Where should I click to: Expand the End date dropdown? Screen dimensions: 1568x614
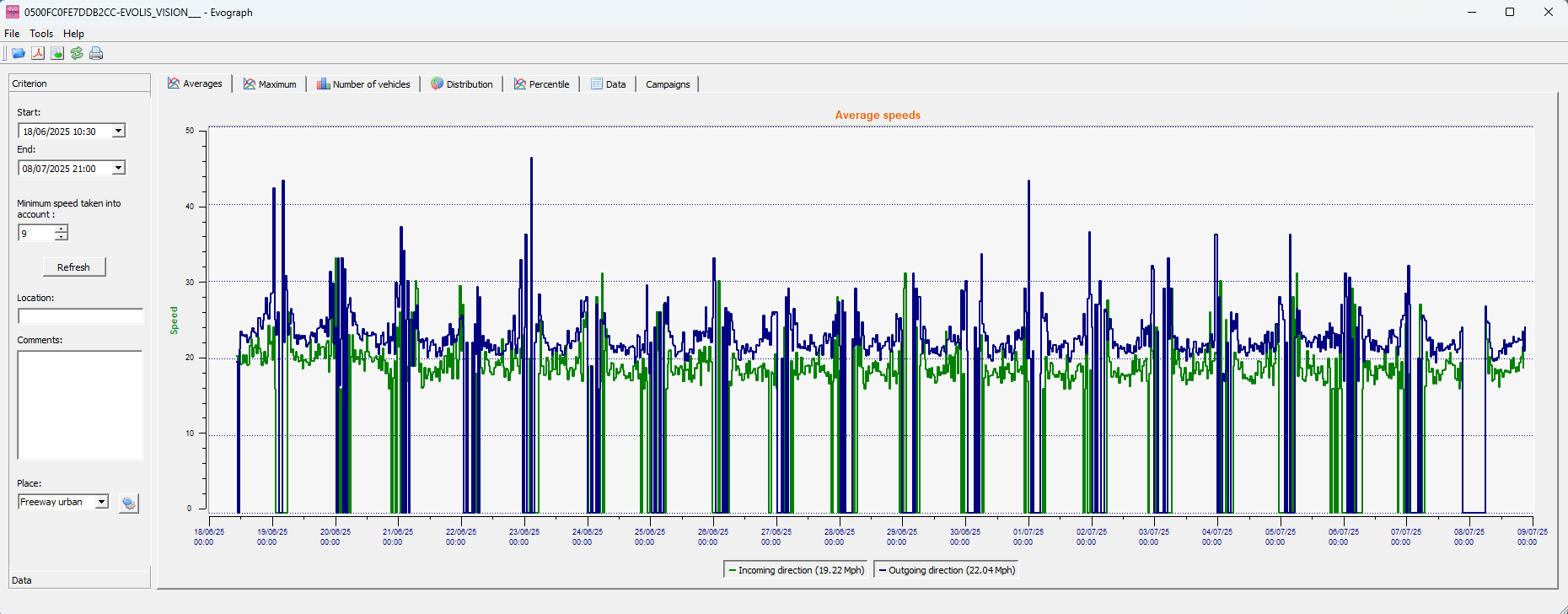coord(119,168)
